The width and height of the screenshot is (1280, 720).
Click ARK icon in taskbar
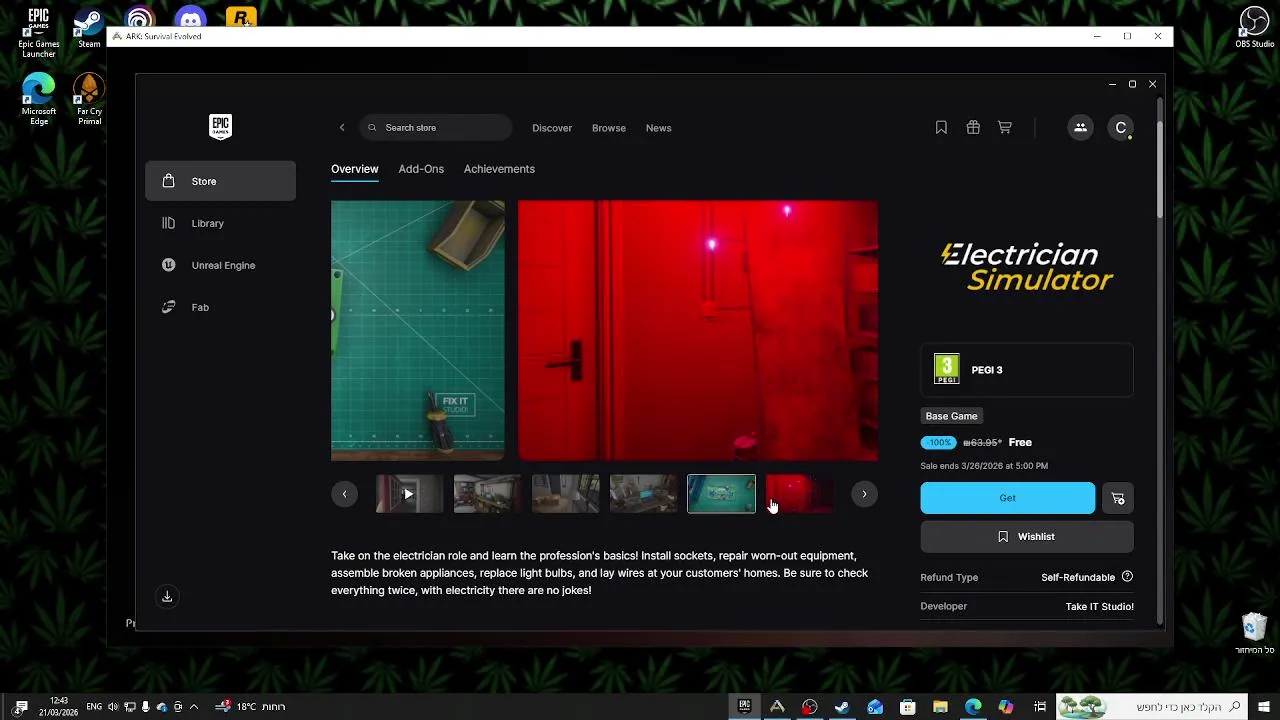(777, 706)
